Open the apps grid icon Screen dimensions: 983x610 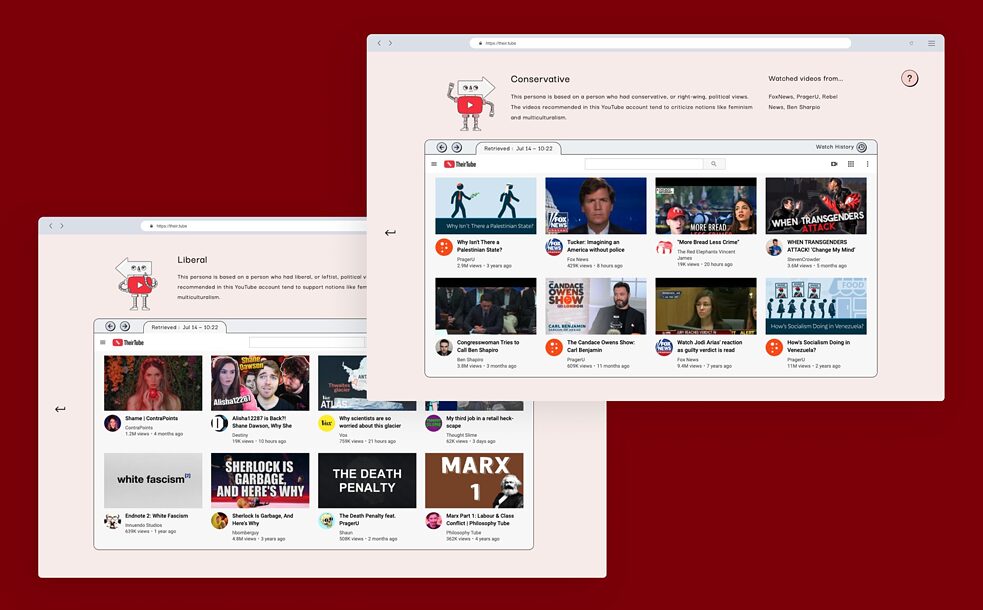pyautogui.click(x=851, y=164)
